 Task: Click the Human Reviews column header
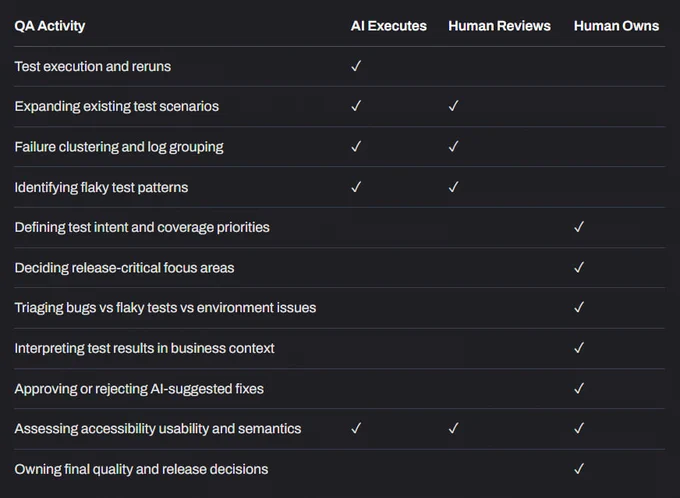(x=500, y=26)
